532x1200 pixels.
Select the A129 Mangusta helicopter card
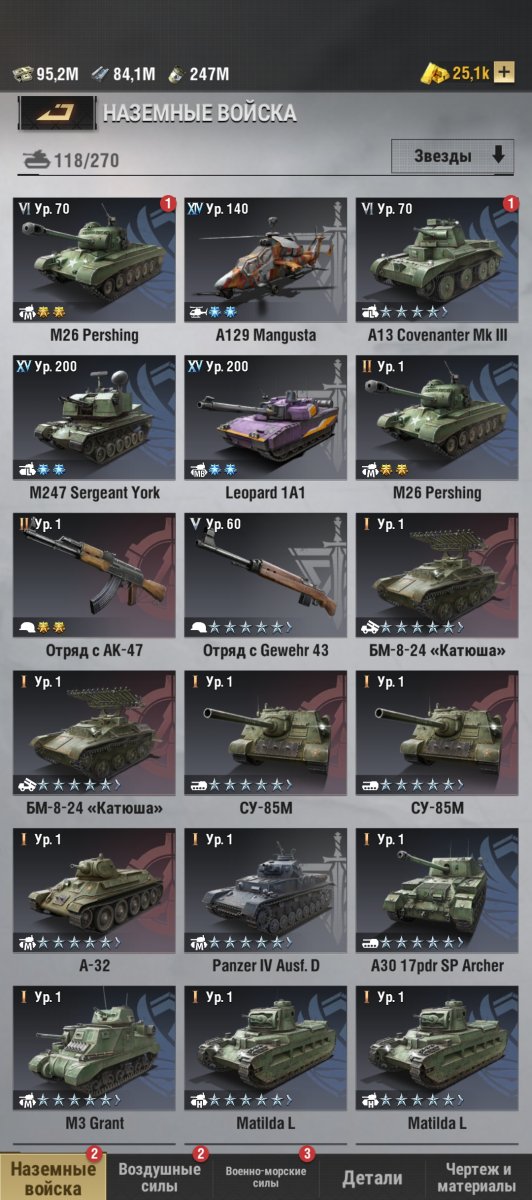coord(265,270)
